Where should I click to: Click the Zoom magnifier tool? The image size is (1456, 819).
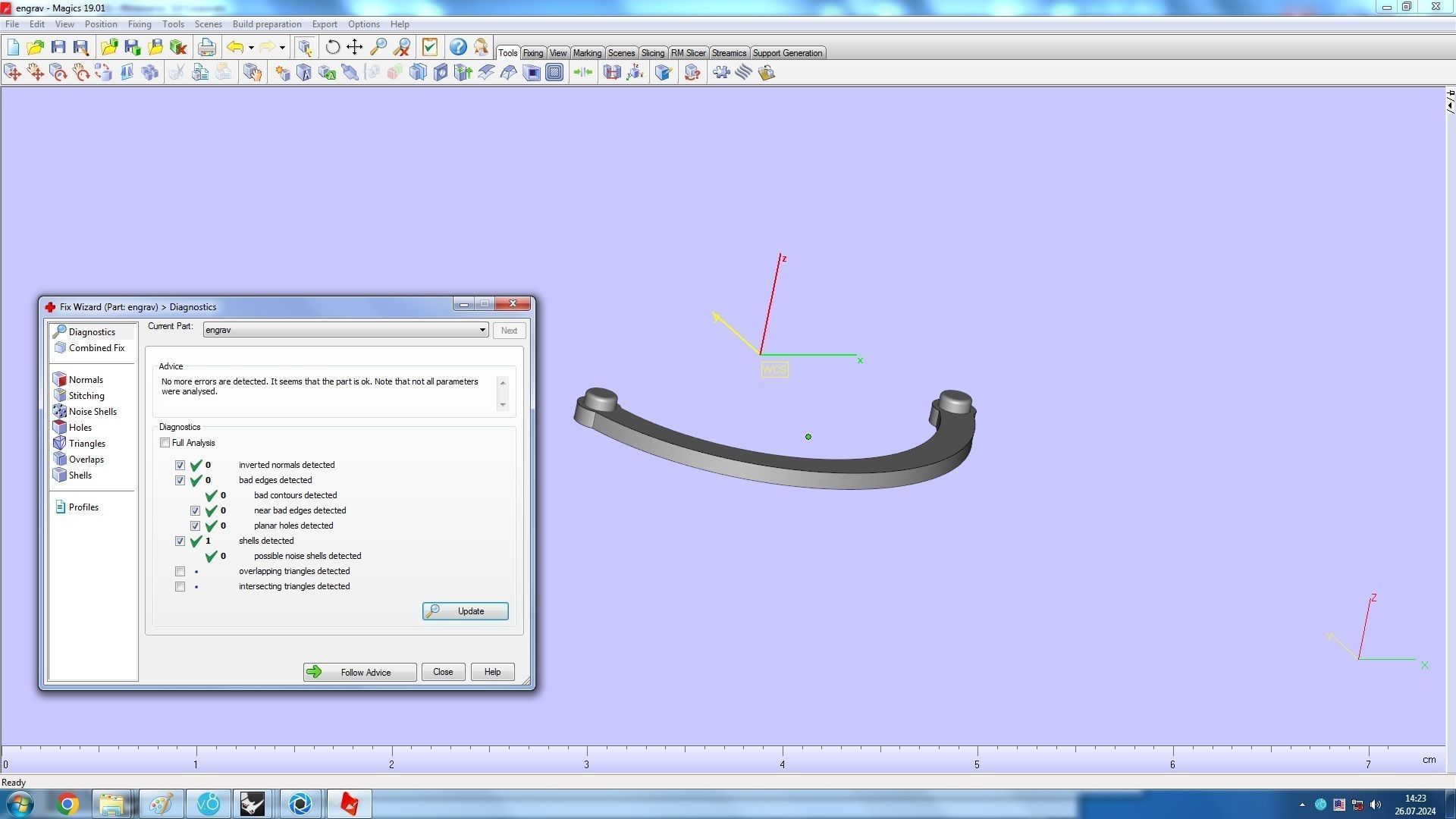coord(378,47)
